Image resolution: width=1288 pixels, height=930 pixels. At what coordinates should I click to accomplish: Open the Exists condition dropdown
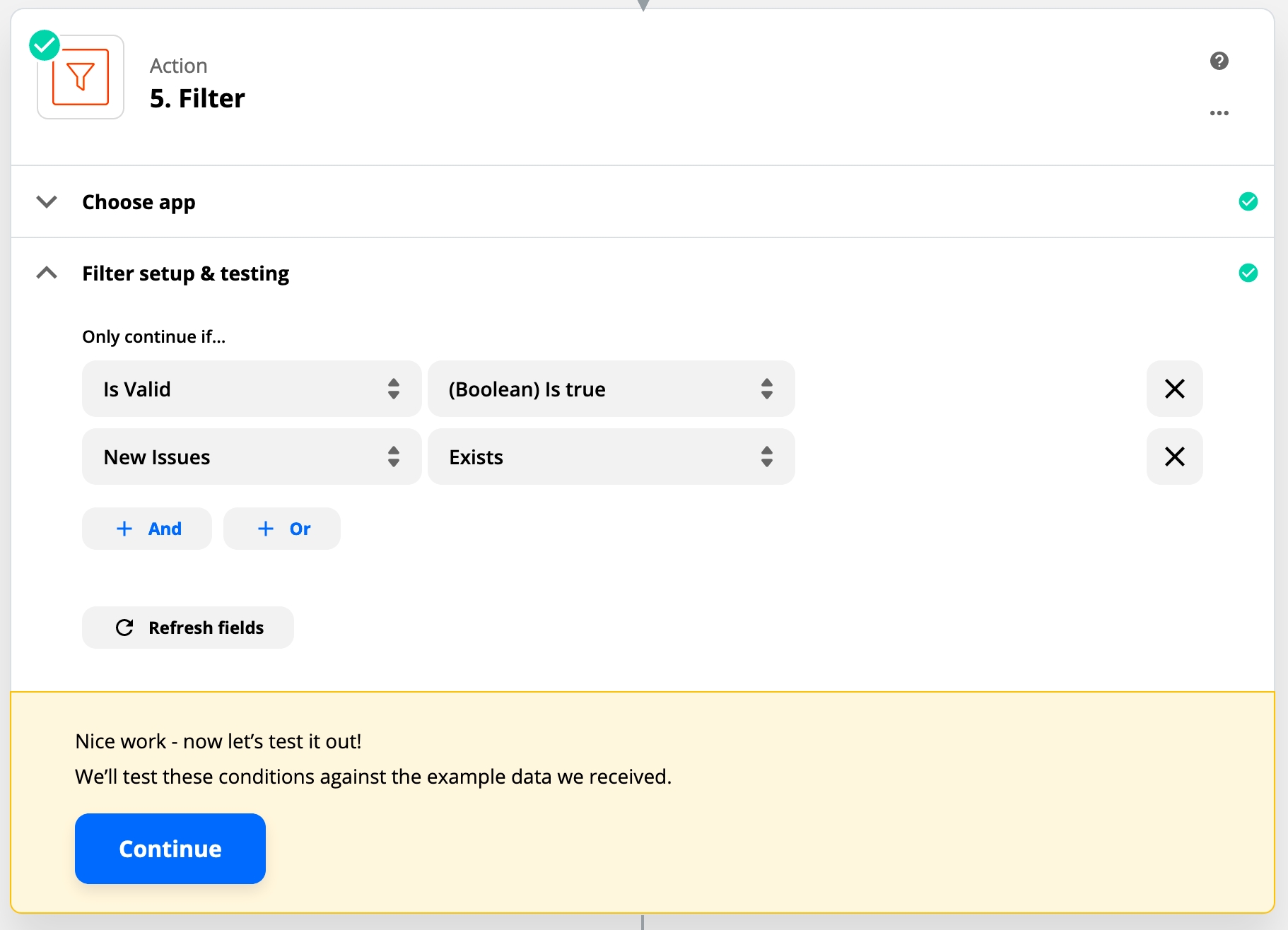pyautogui.click(x=611, y=457)
